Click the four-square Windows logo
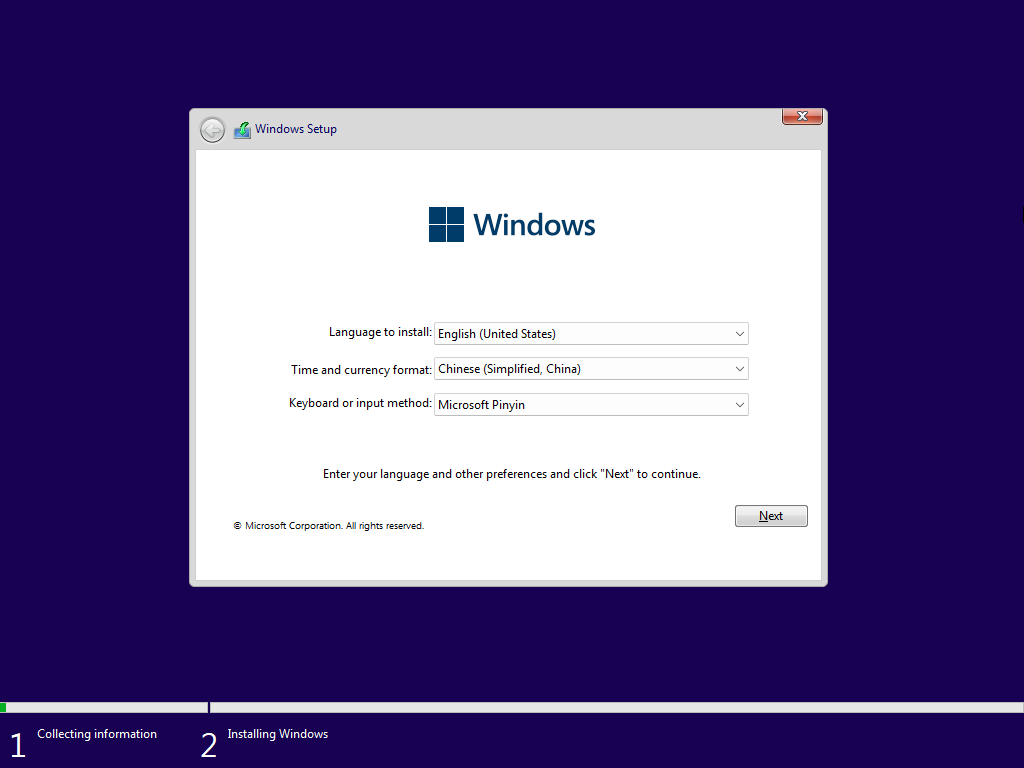1024x768 pixels. [446, 225]
